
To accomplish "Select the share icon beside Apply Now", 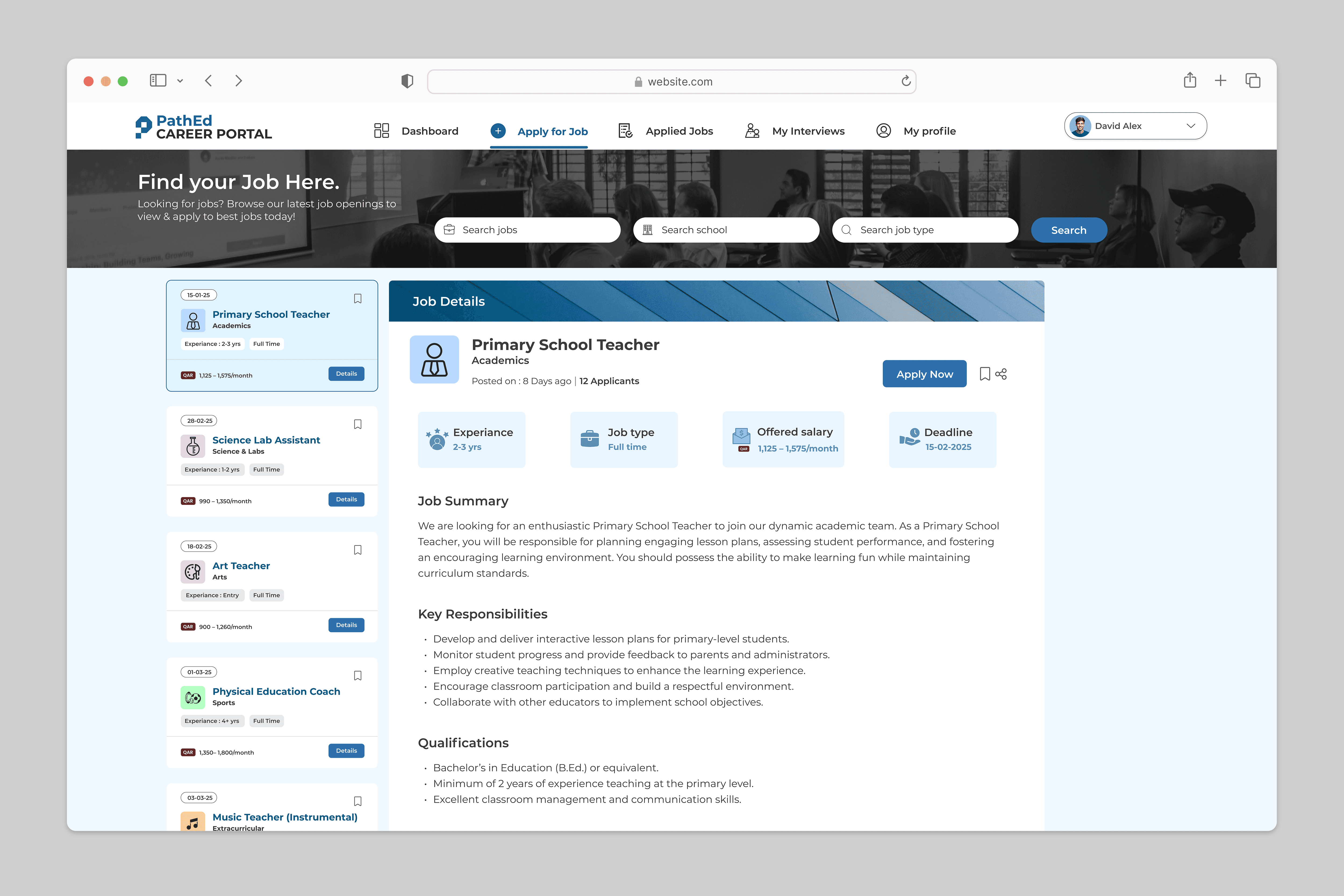I will 1001,374.
